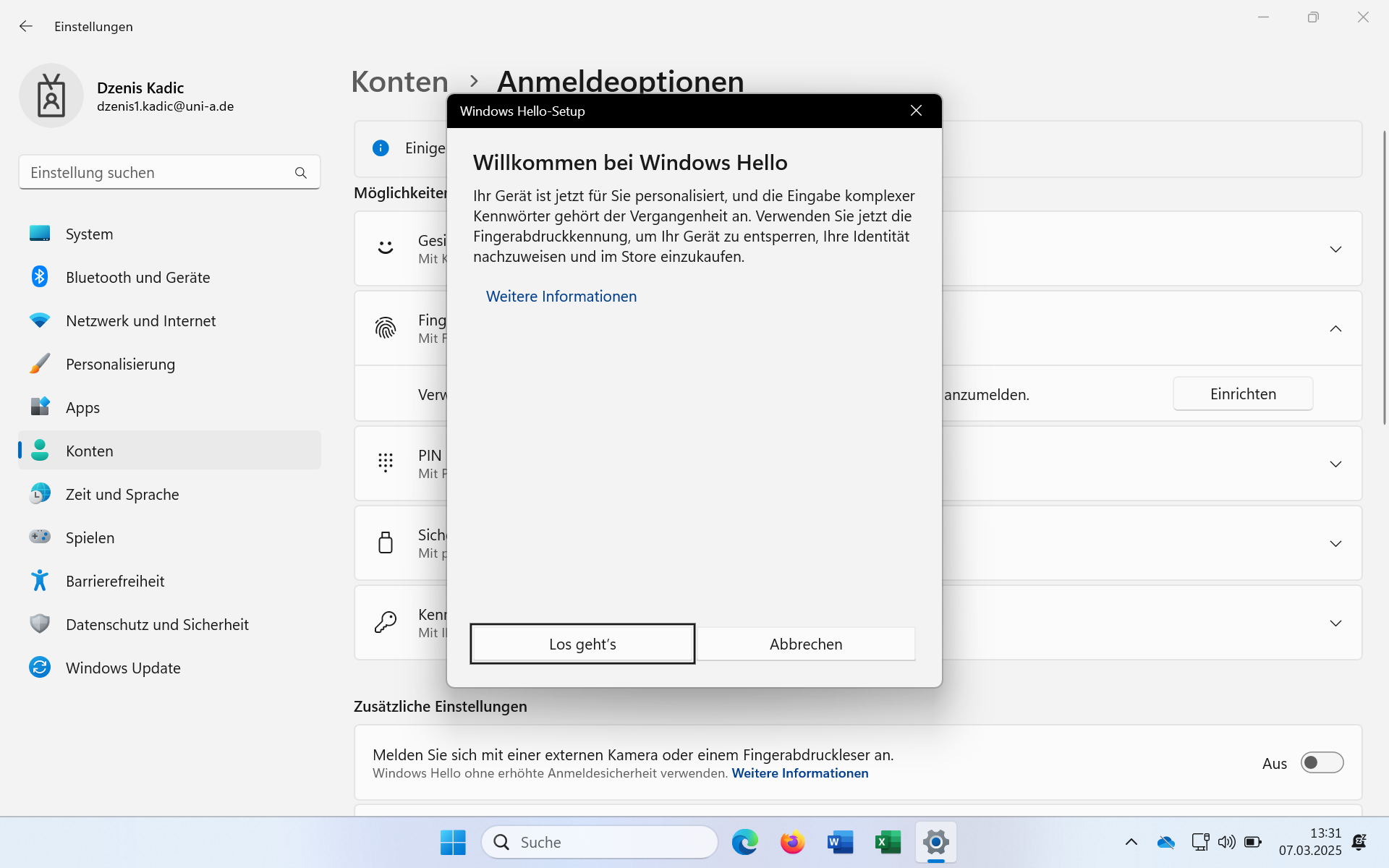
Task: Open System settings category
Action: point(169,234)
